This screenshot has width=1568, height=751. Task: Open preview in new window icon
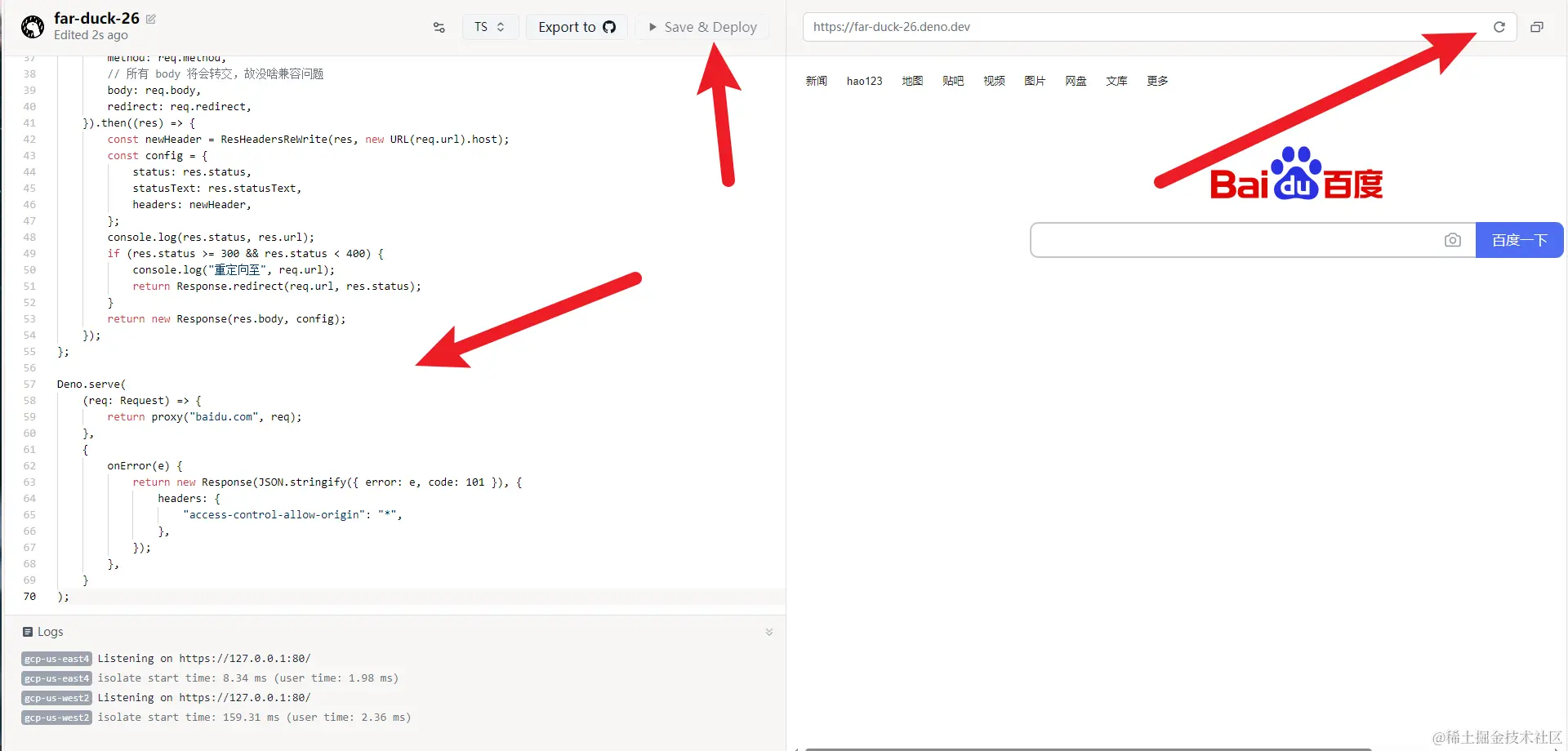(x=1537, y=27)
